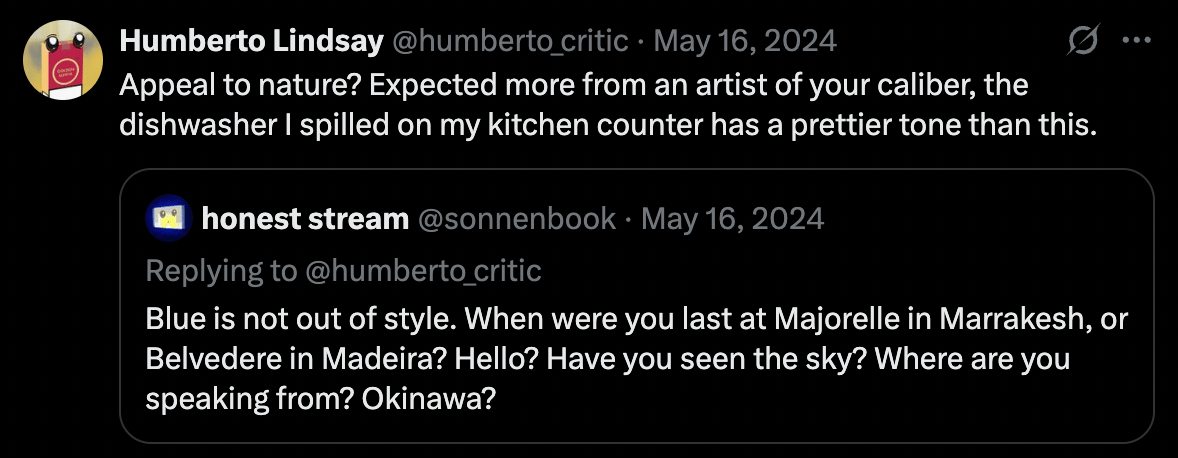Image resolution: width=1178 pixels, height=458 pixels.
Task: Click the "Replying to" label text
Action: click(x=222, y=271)
